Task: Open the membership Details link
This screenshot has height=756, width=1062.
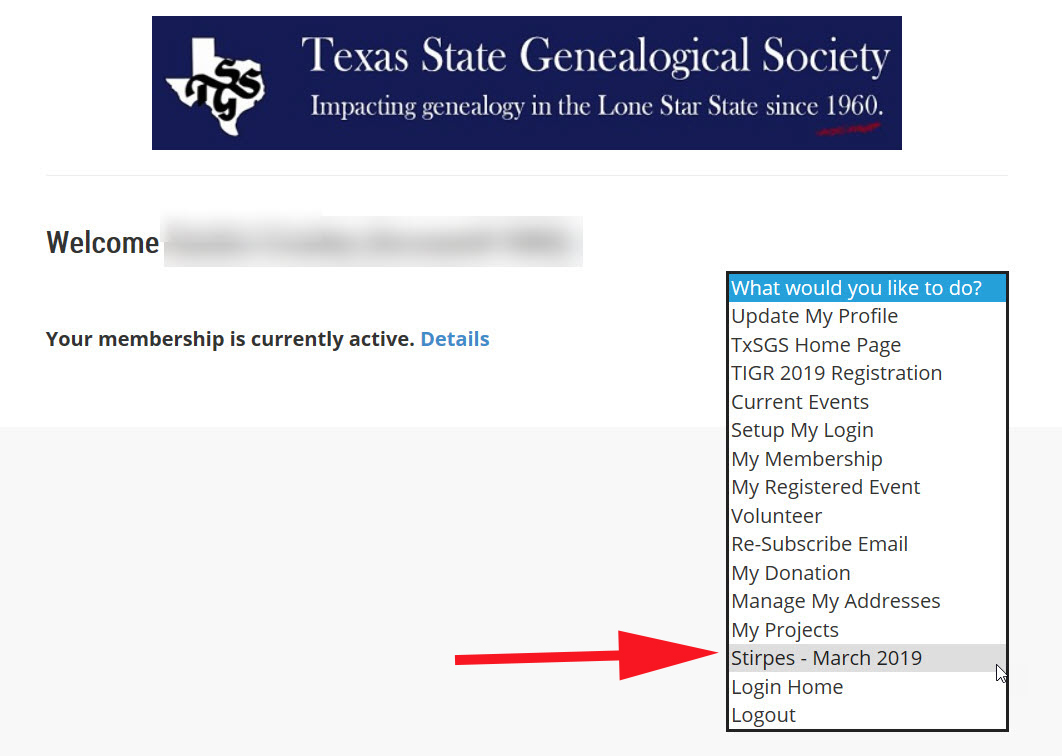Action: tap(454, 339)
